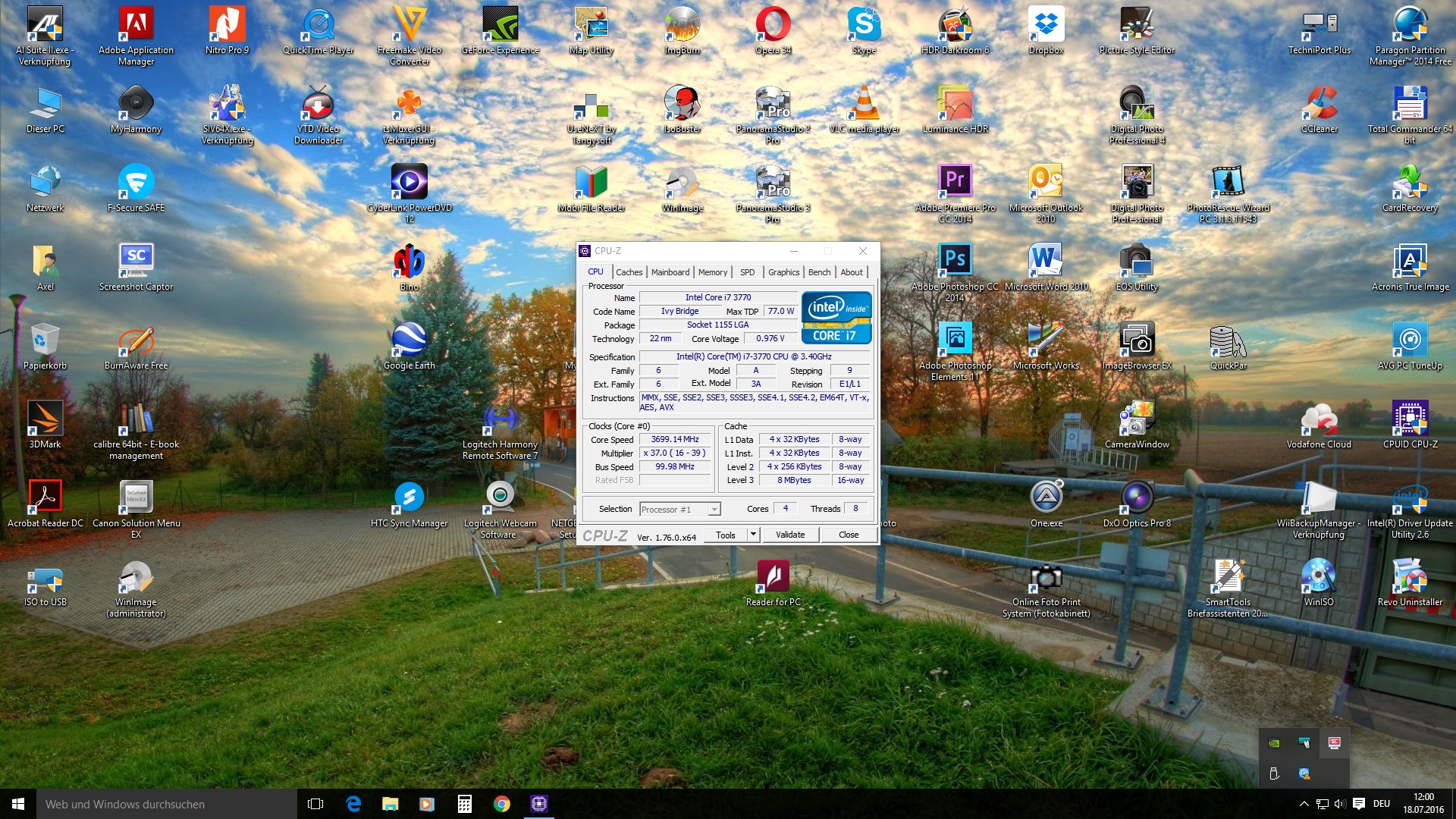The height and width of the screenshot is (819, 1456).
Task: Click the Validate button
Action: pyautogui.click(x=790, y=535)
